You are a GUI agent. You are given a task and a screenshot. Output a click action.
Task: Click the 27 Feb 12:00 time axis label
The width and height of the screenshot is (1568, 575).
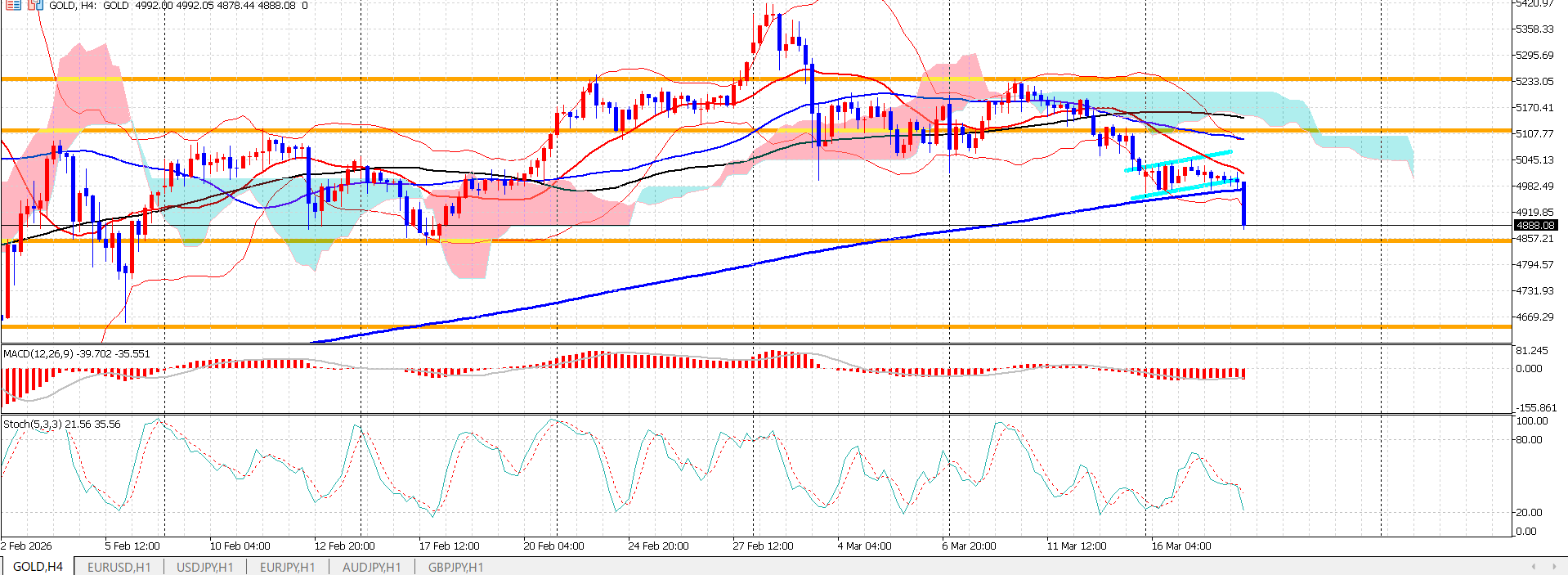763,546
